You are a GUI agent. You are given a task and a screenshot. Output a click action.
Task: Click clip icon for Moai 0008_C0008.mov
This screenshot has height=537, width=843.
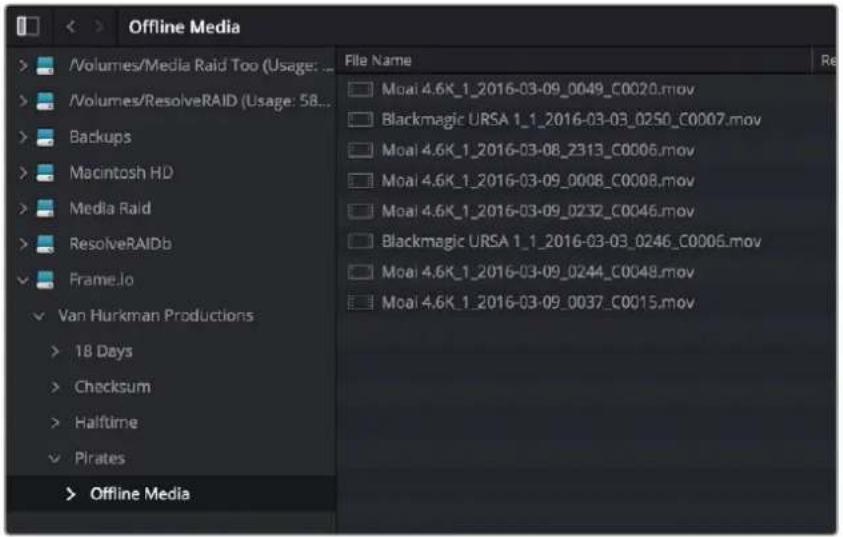point(360,181)
